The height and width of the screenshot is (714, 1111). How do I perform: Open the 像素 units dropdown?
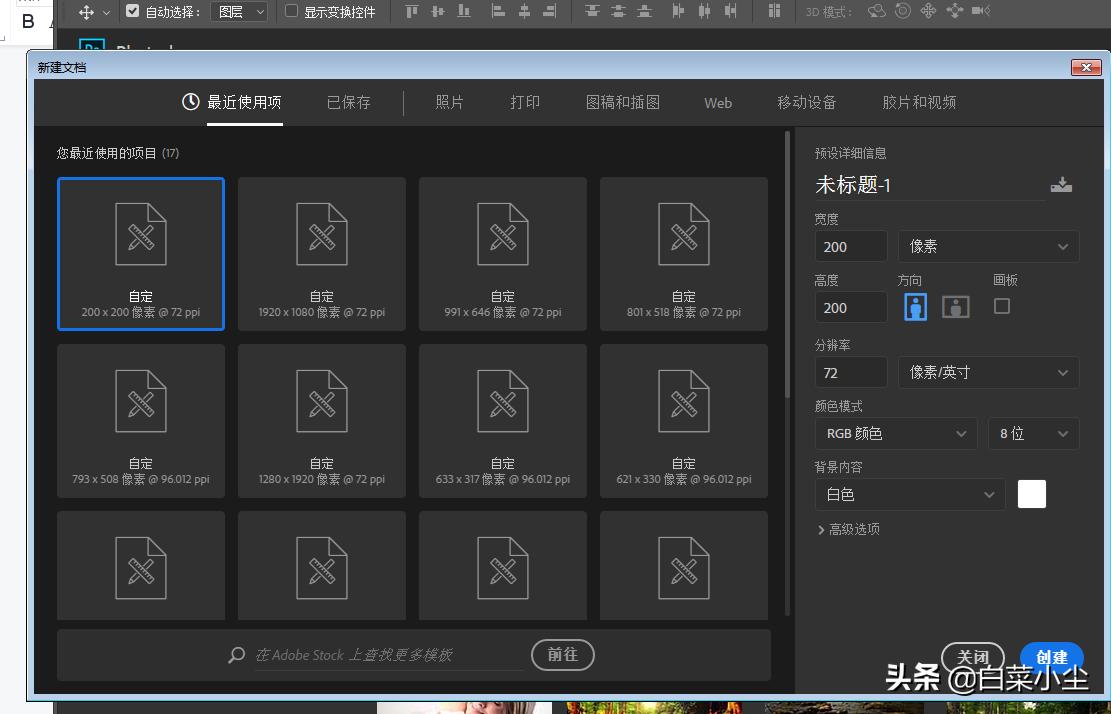[x=988, y=246]
